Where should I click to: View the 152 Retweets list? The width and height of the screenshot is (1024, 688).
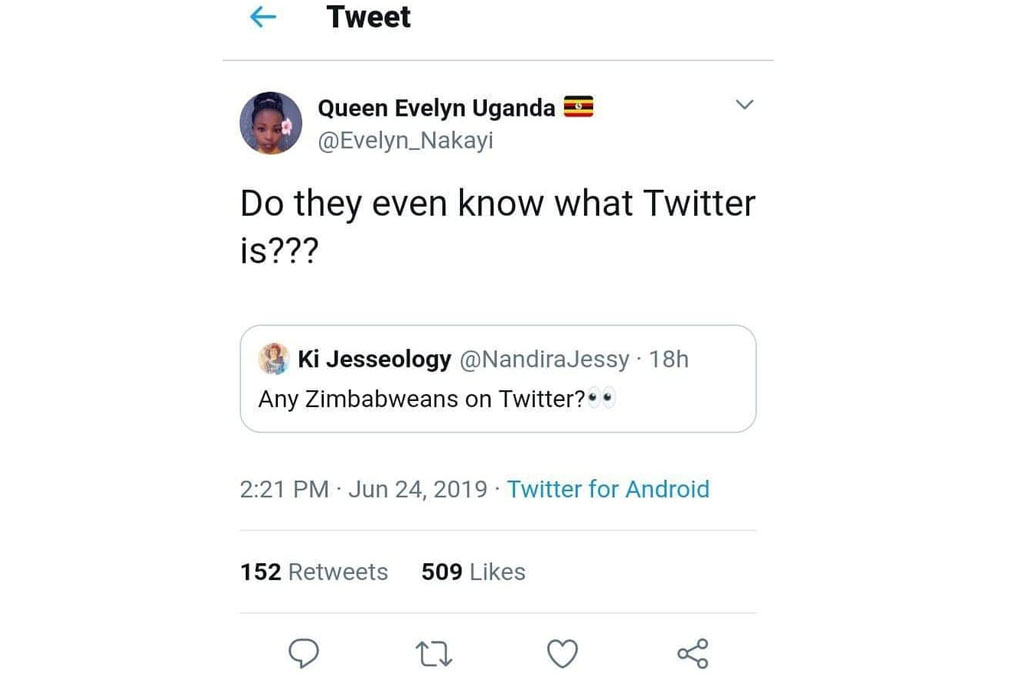coord(314,572)
